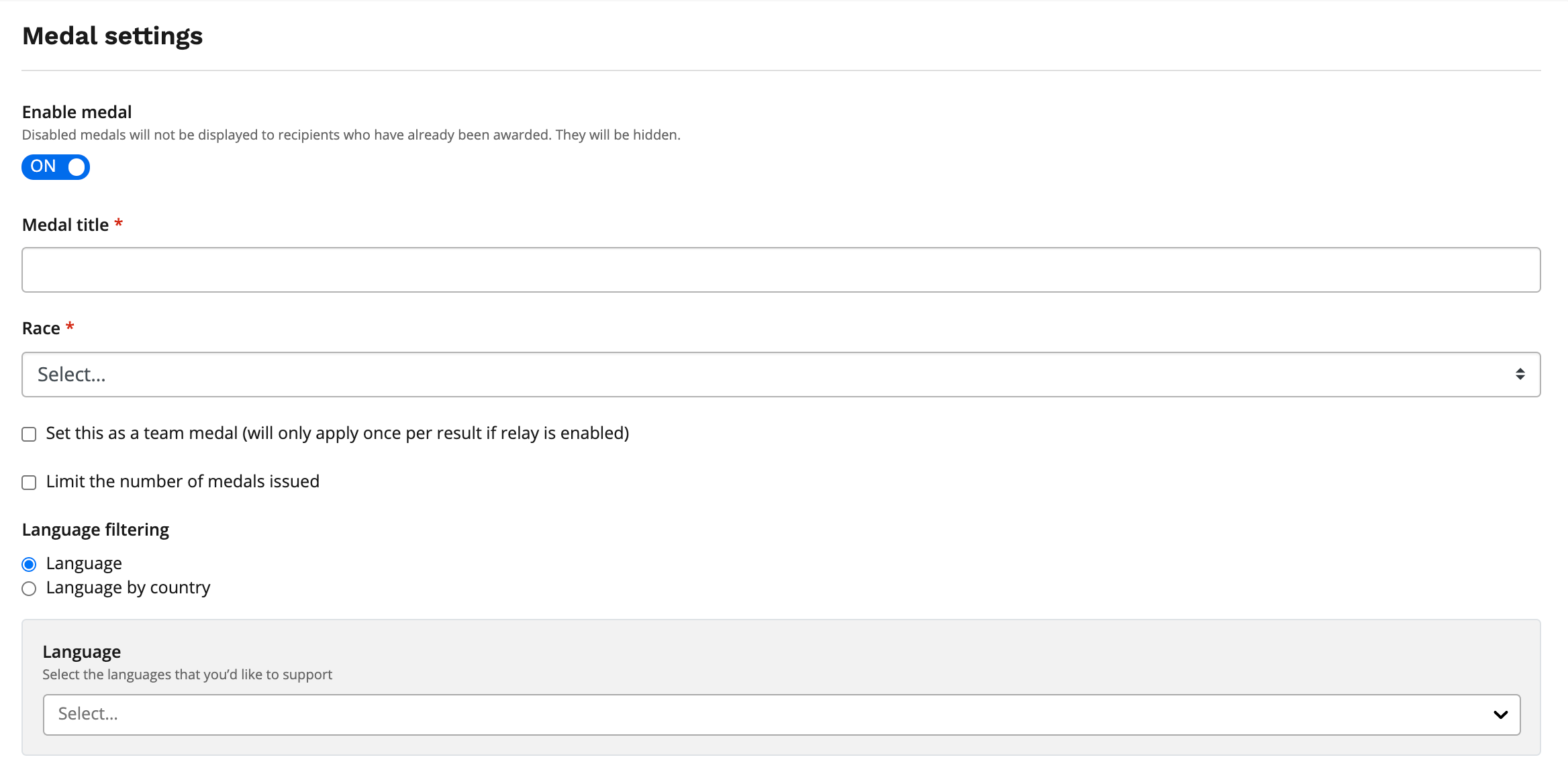Click the Limit medals issued label text

click(183, 481)
